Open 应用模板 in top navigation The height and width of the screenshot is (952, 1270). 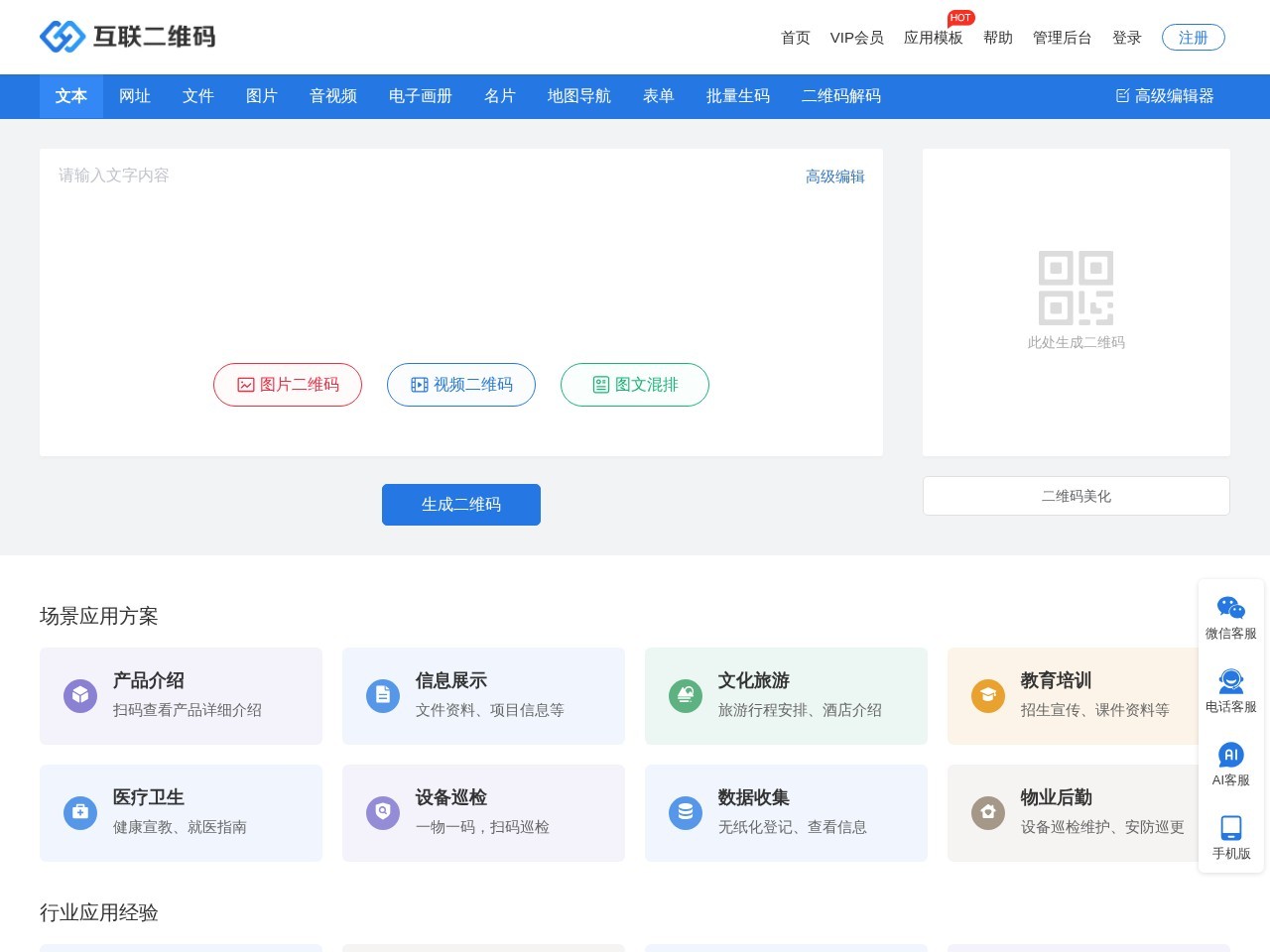tap(934, 38)
